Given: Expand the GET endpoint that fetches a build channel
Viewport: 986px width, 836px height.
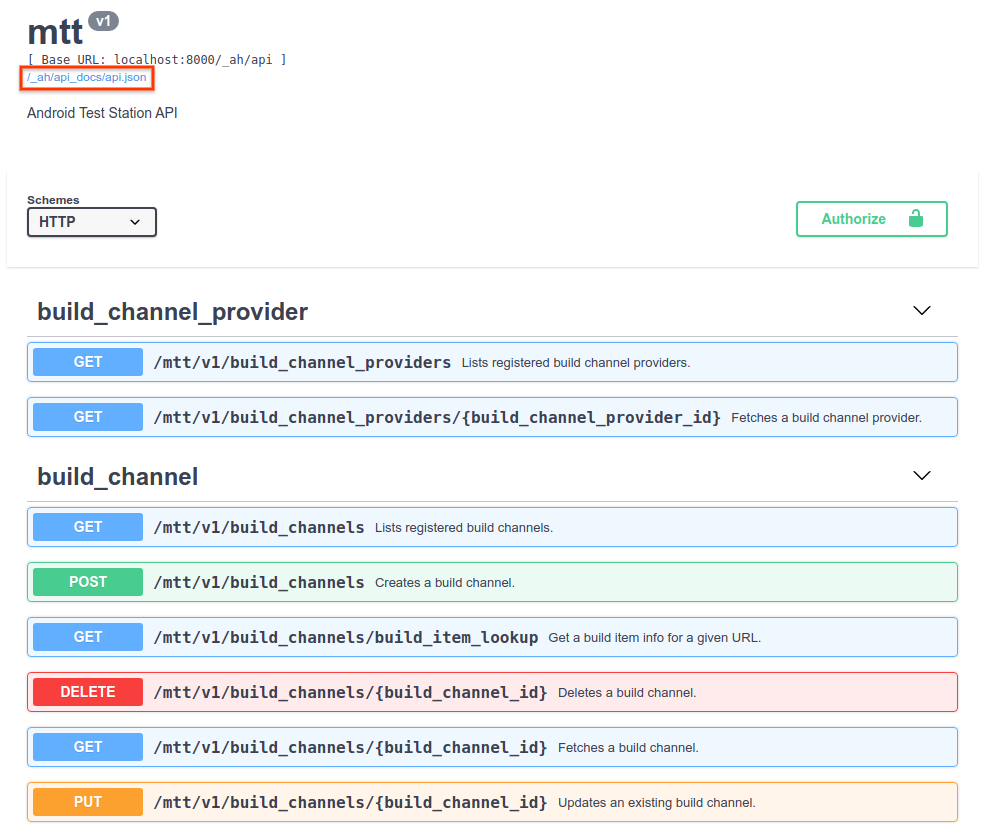Looking at the screenshot, I should click(492, 746).
